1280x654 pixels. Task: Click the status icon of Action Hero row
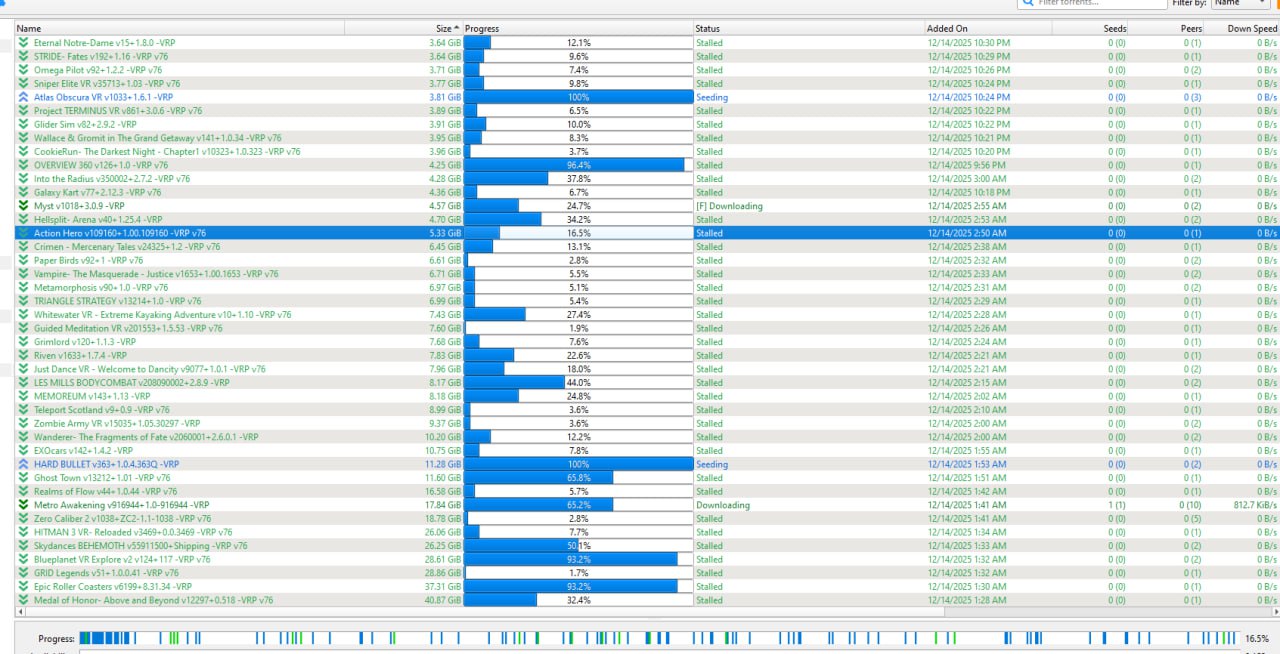pyautogui.click(x=23, y=233)
